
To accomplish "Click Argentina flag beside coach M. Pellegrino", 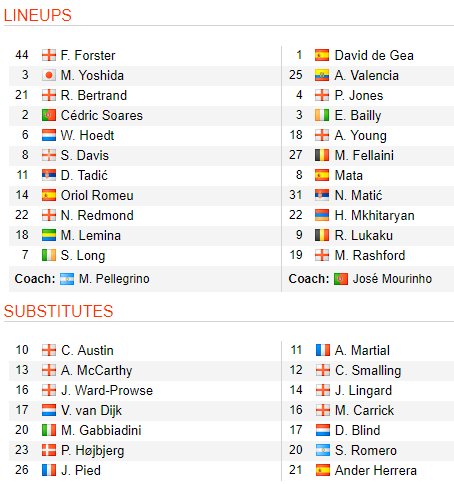I will coord(67,279).
